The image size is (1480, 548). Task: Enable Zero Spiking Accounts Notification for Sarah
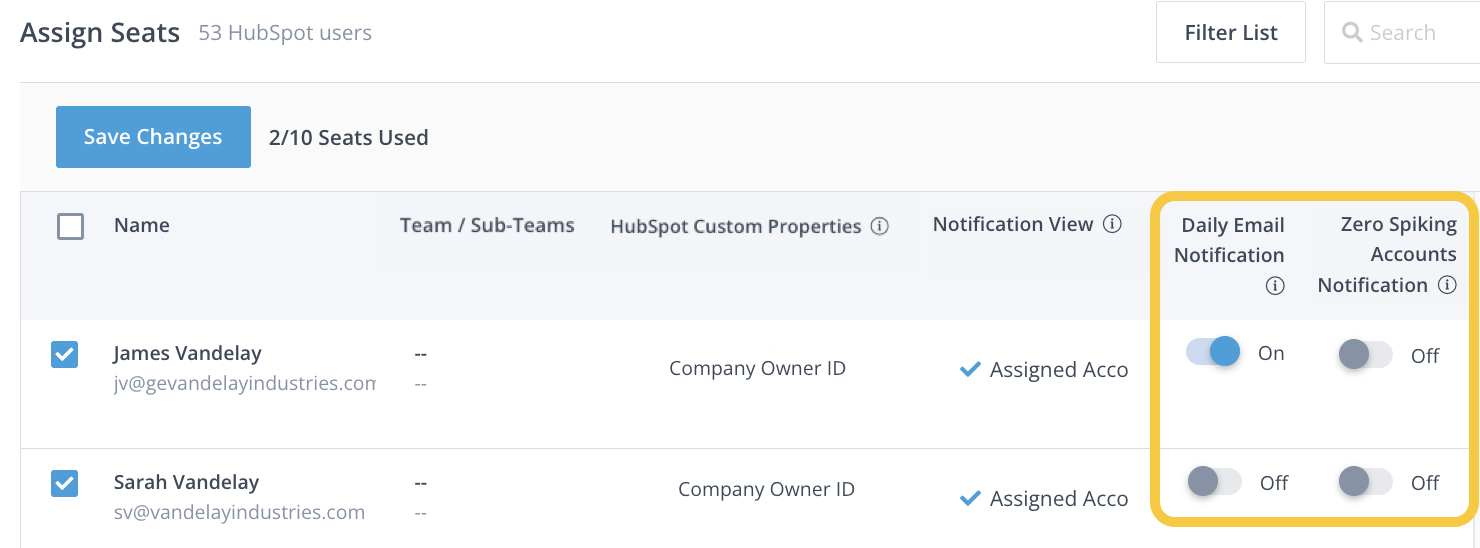coord(1365,482)
